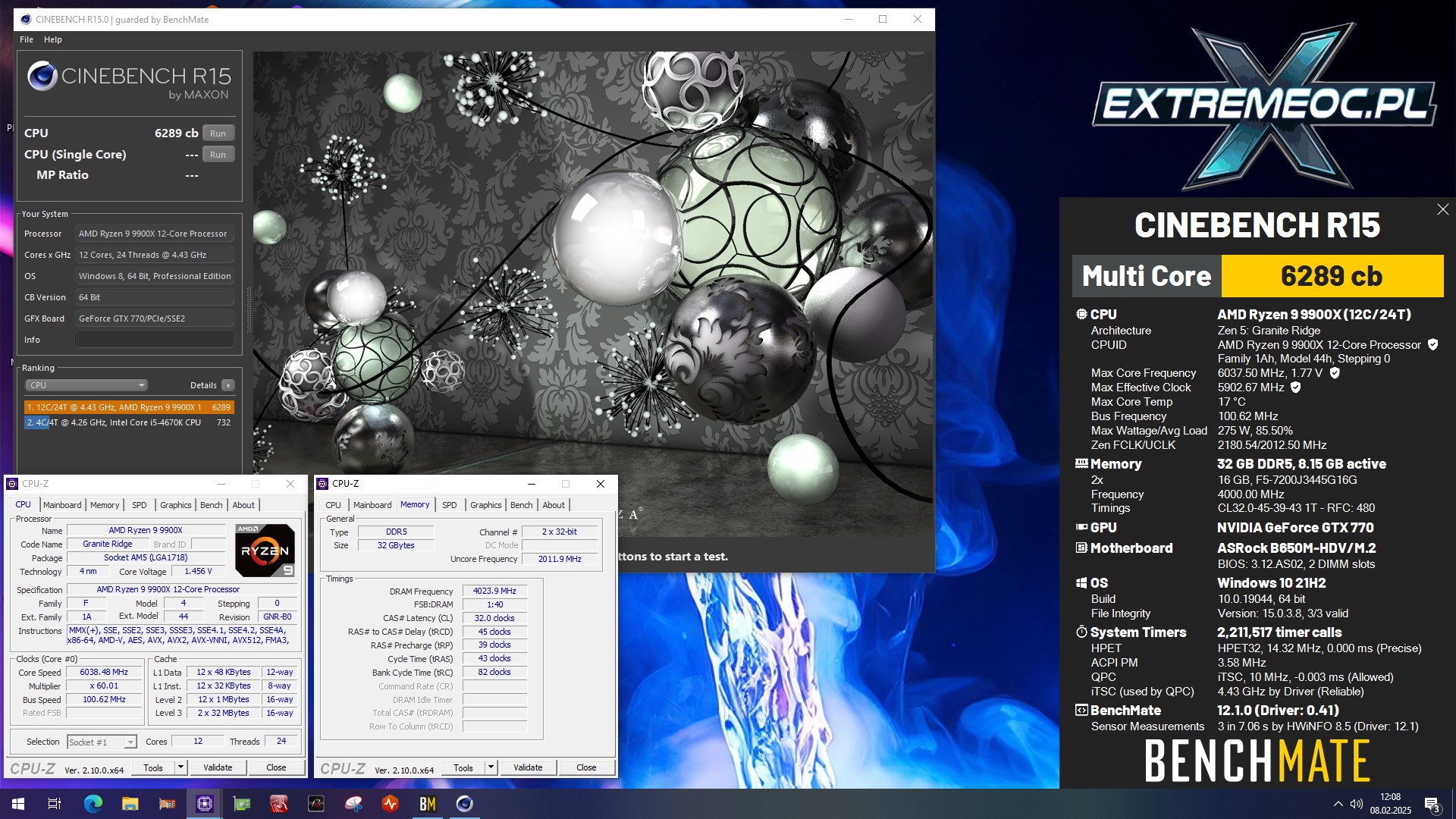The height and width of the screenshot is (819, 1456).
Task: Switch to CPU tab in right CPU-Z
Action: pos(334,505)
